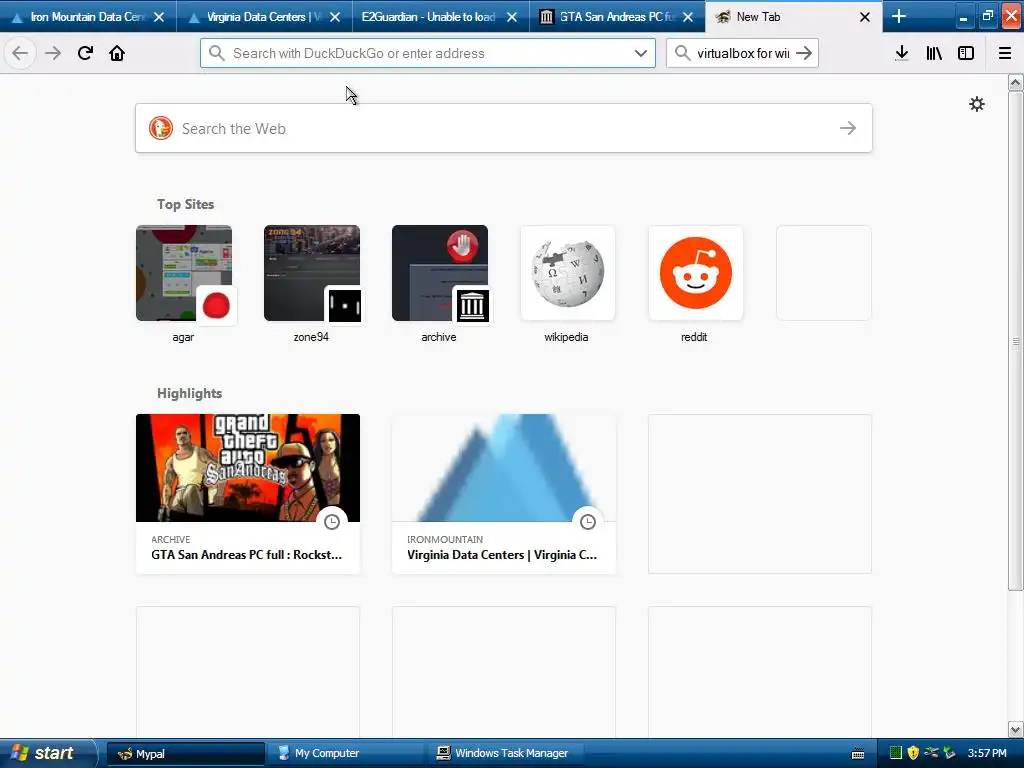
Task: Submit the virtualbox search arrow
Action: point(804,53)
